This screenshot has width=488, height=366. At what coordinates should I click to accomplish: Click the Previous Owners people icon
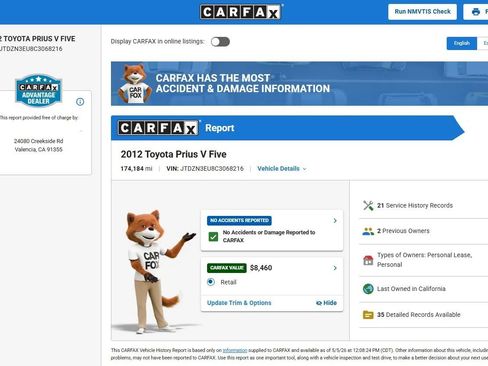coord(368,231)
